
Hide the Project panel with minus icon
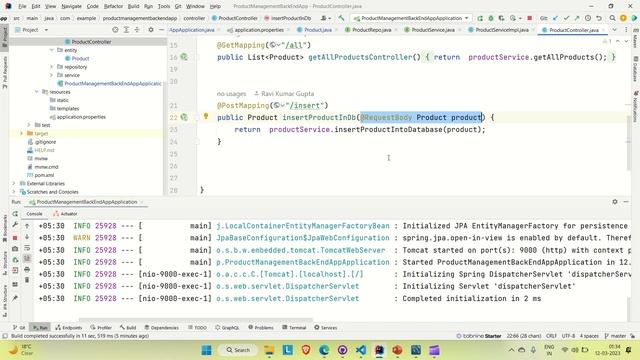(161, 30)
